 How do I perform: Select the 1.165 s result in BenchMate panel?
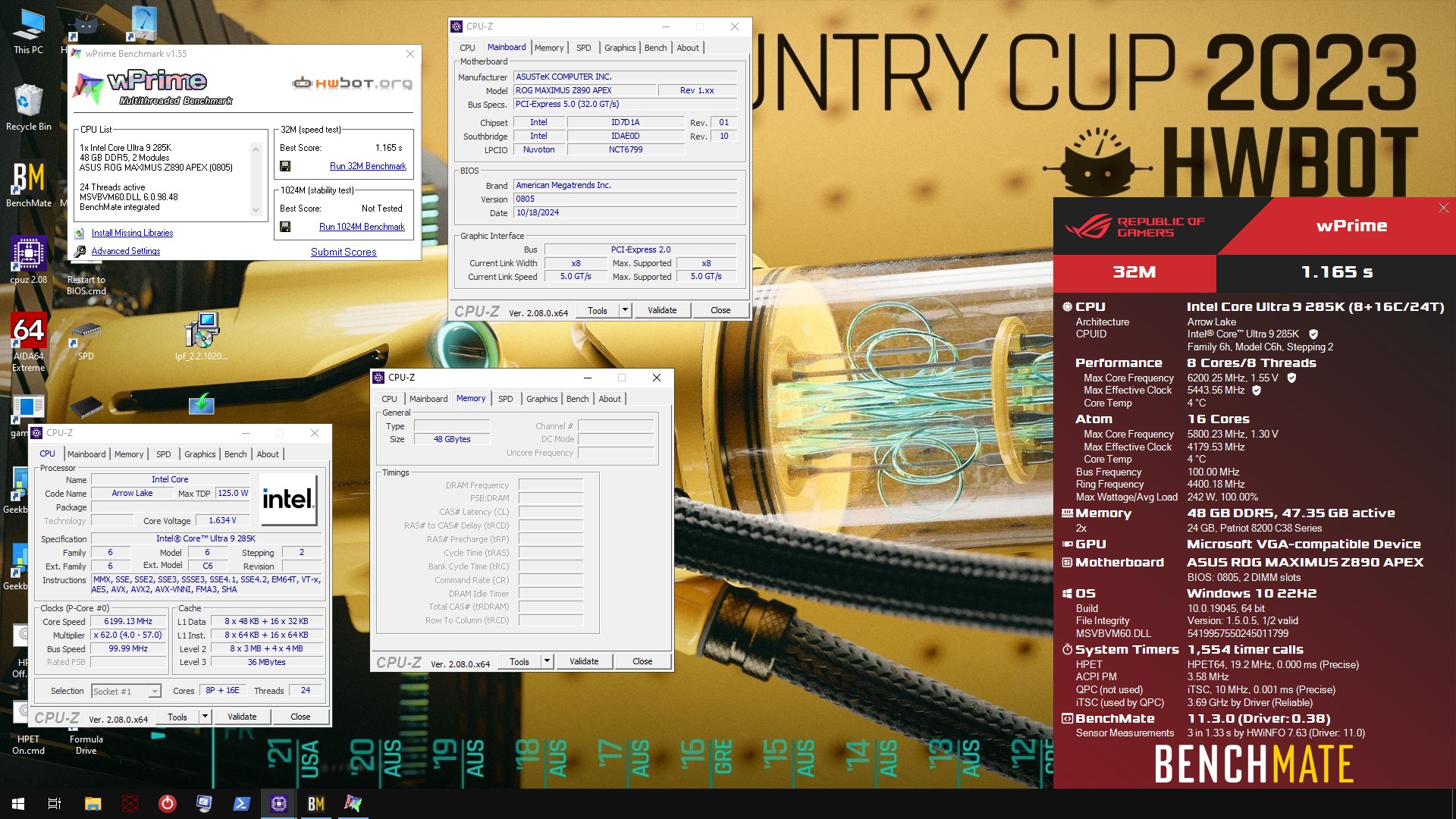pos(1336,272)
